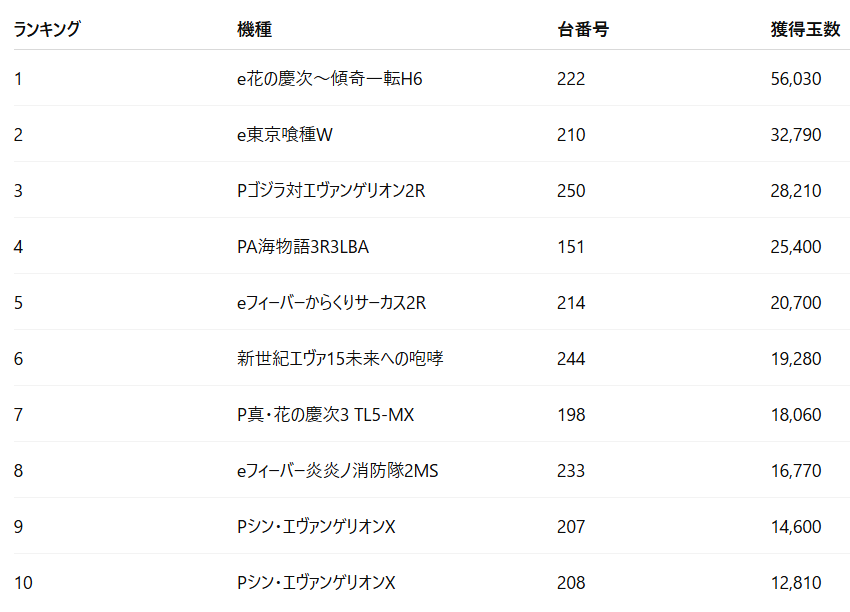Click the ランキング column header

pyautogui.click(x=47, y=30)
